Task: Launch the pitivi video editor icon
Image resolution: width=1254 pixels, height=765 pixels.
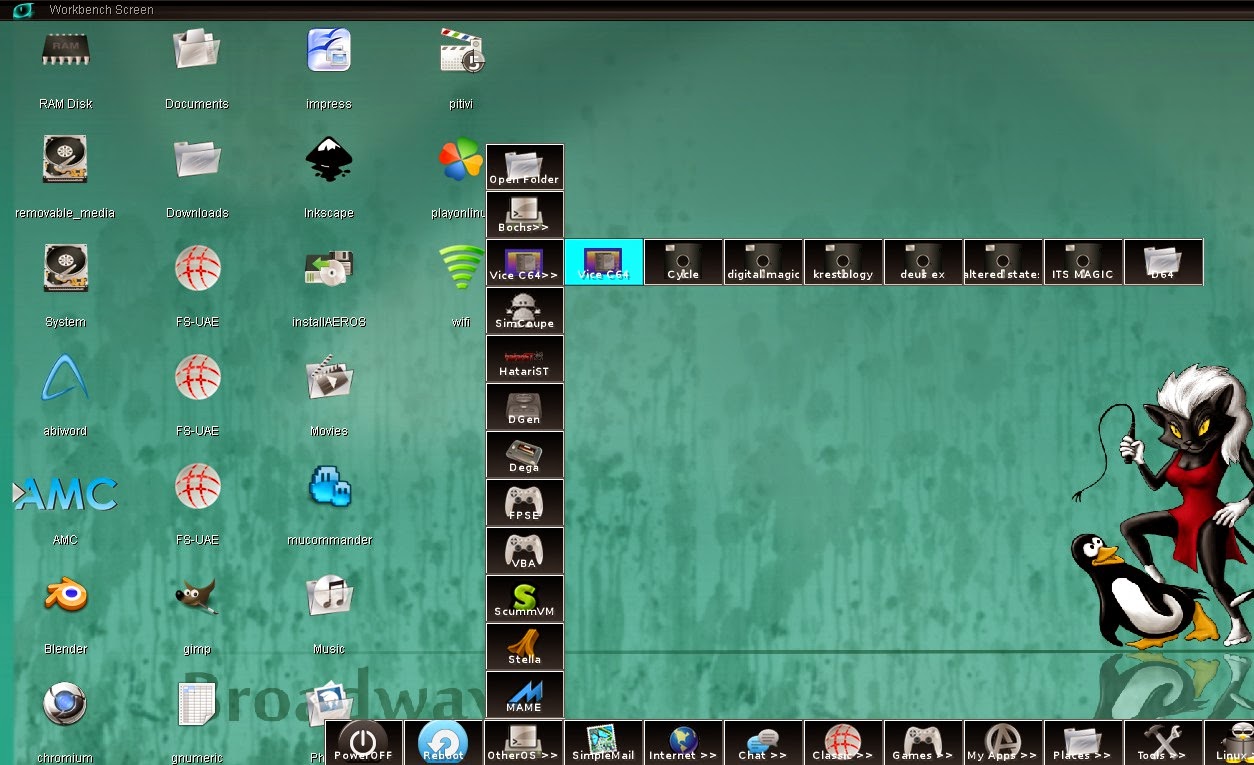Action: pos(461,50)
